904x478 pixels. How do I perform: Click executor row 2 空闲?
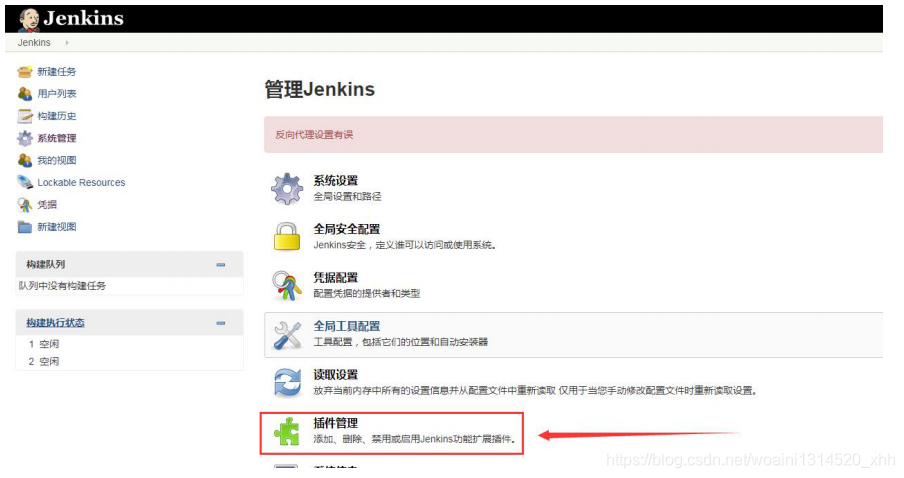coord(129,362)
